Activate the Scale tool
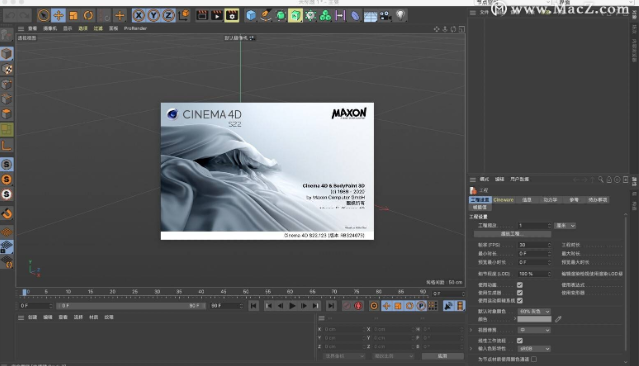 [73, 15]
